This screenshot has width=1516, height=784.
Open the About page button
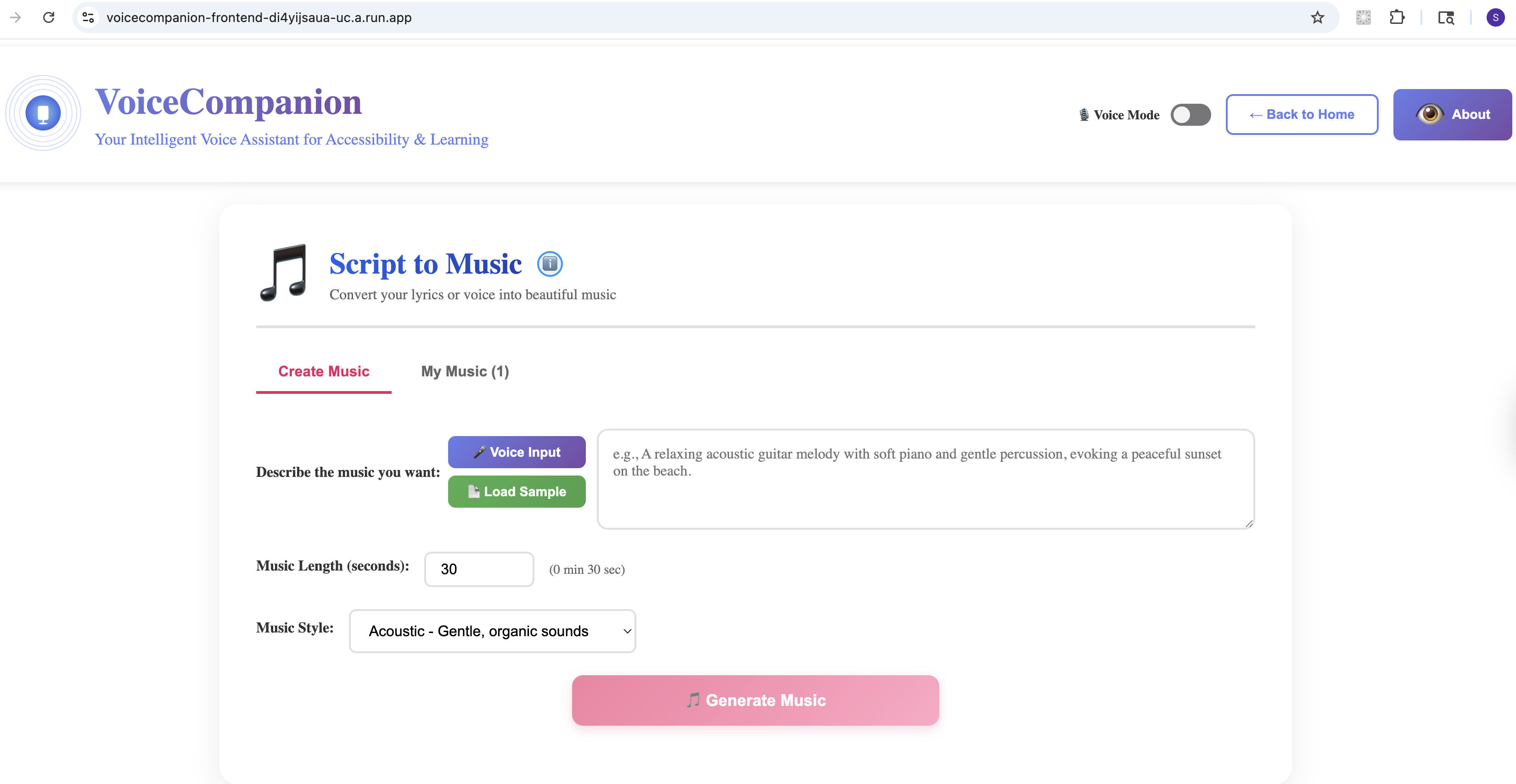1452,115
